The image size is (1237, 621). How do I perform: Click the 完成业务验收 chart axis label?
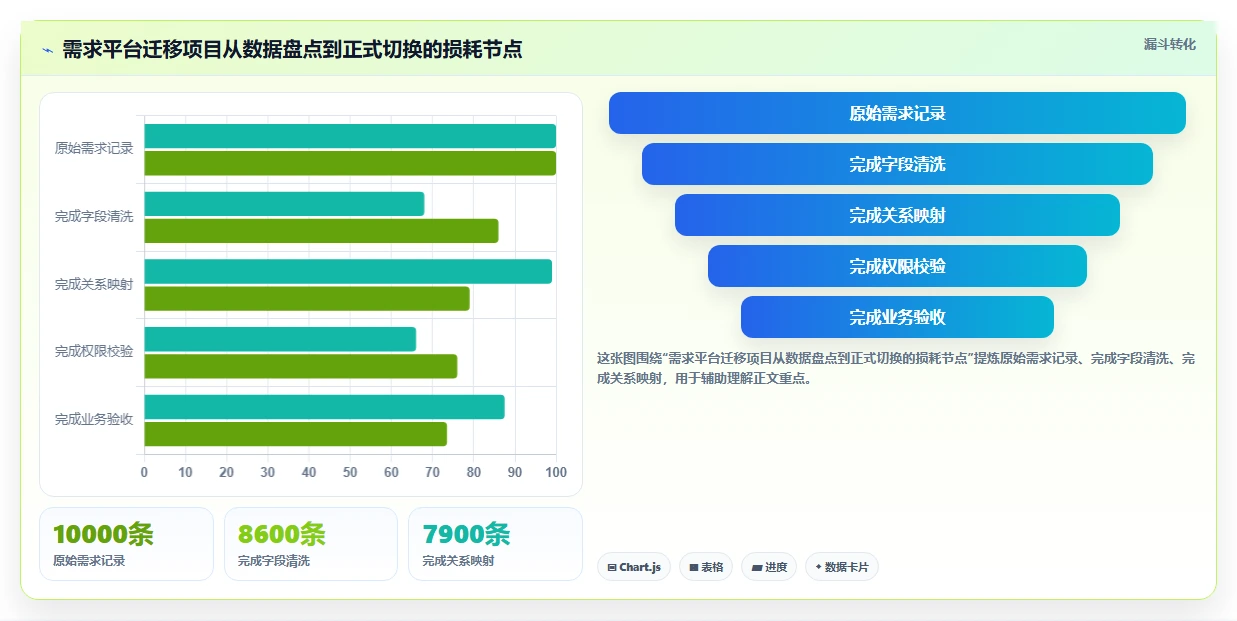click(x=94, y=419)
